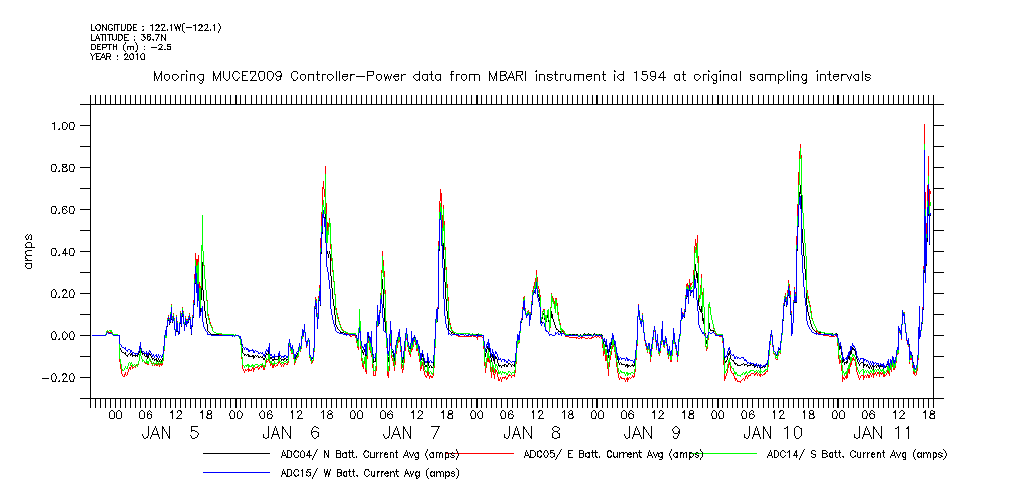Screen dimensions: 1009x504
Task: Select the JAN 7 date label
Action: click(x=411, y=433)
